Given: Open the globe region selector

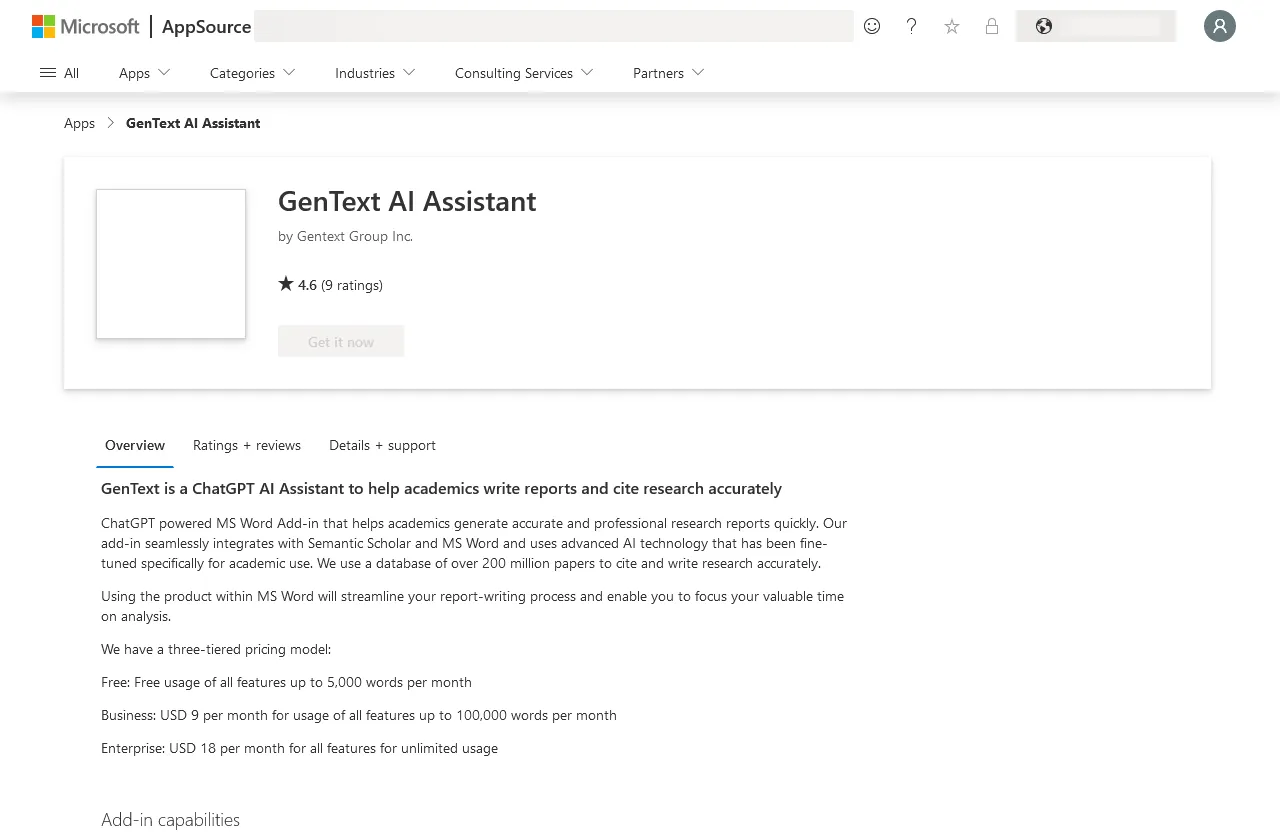Looking at the screenshot, I should (1096, 26).
